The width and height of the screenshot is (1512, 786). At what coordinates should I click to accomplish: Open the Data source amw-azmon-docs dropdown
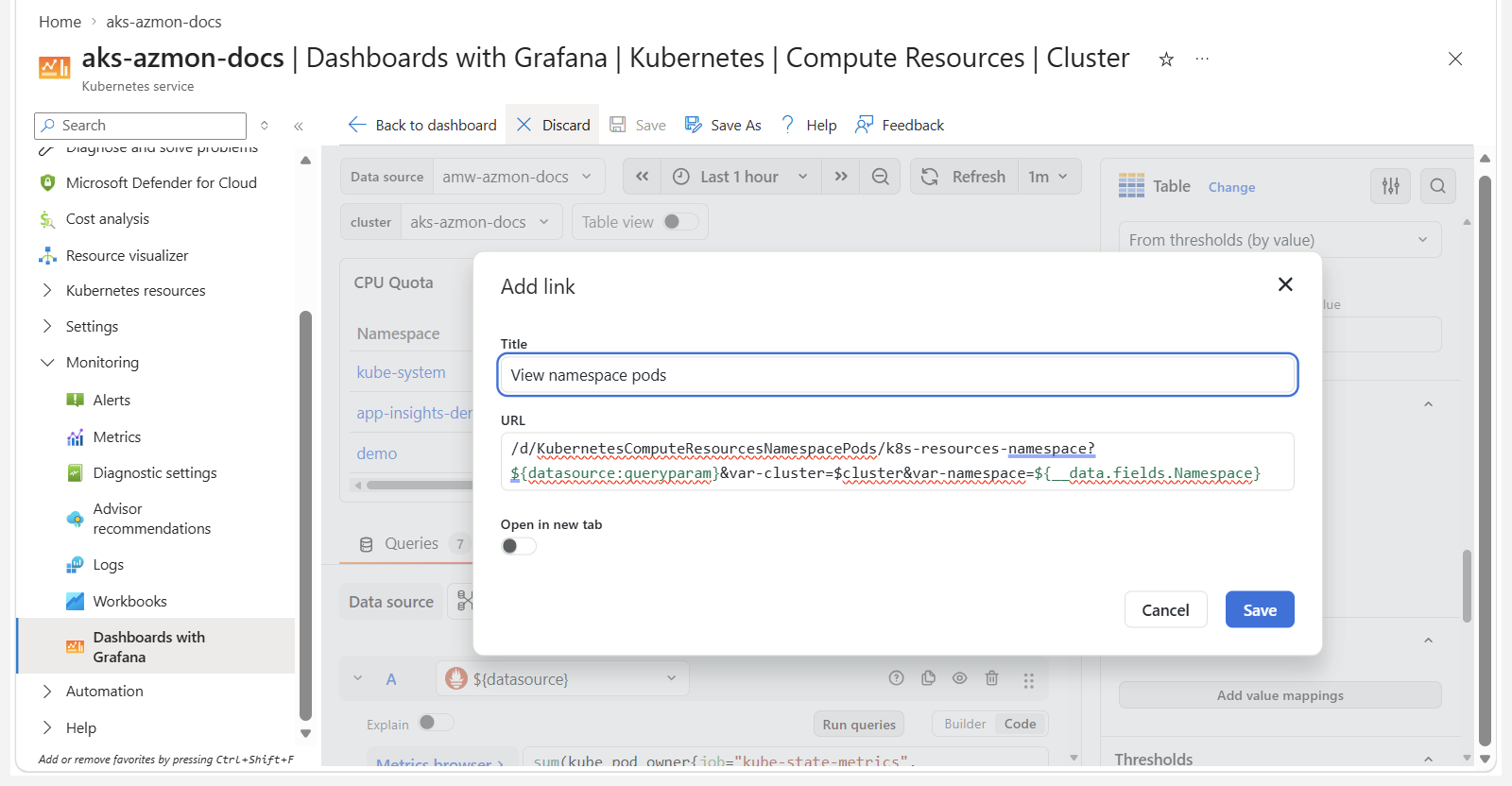click(517, 177)
